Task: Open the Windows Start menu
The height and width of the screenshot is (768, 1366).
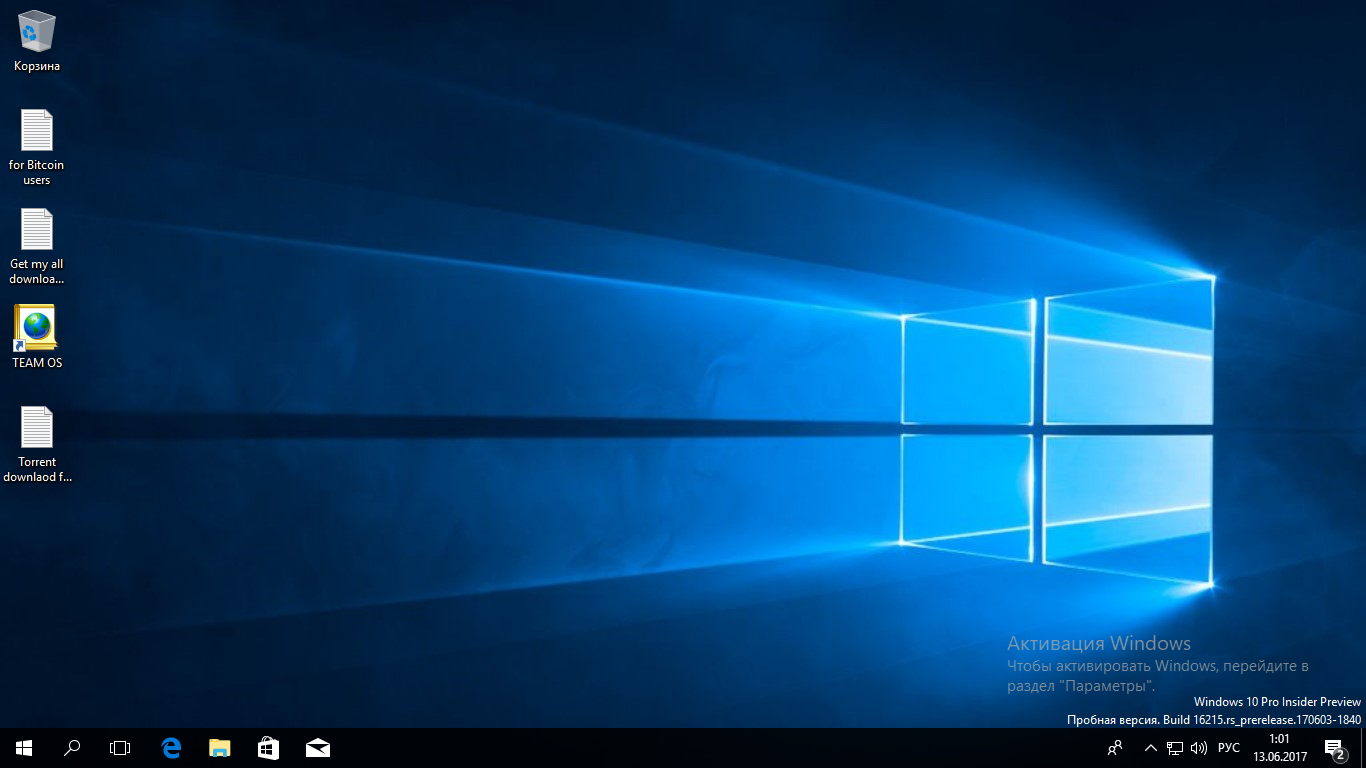Action: pos(24,748)
